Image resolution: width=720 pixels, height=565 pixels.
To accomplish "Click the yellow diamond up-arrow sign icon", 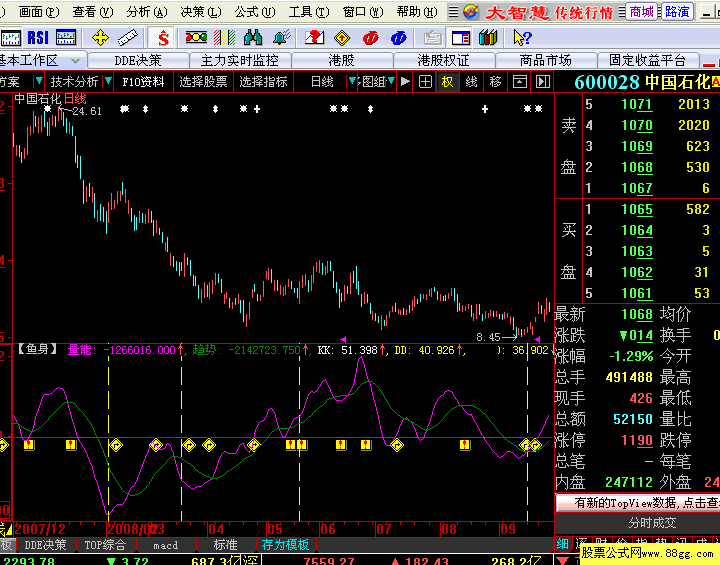I will (342, 38).
